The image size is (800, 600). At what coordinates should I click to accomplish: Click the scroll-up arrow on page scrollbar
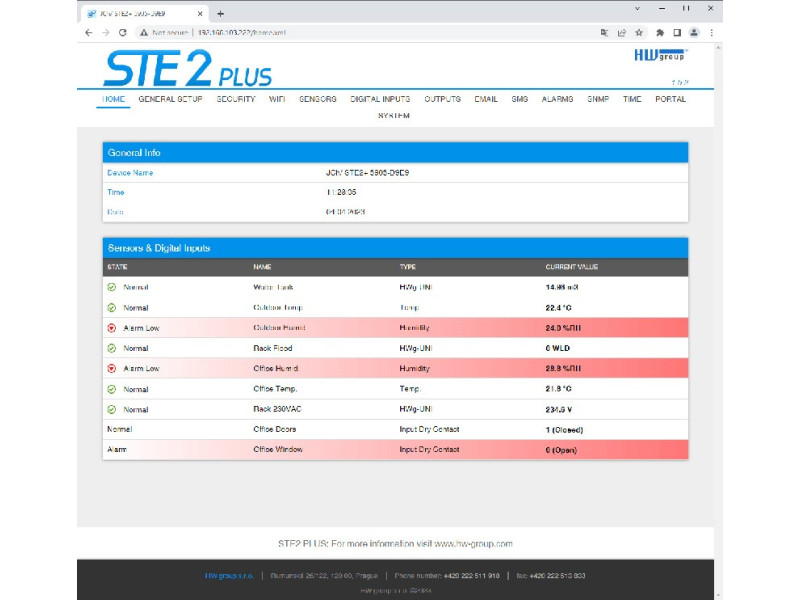click(718, 47)
